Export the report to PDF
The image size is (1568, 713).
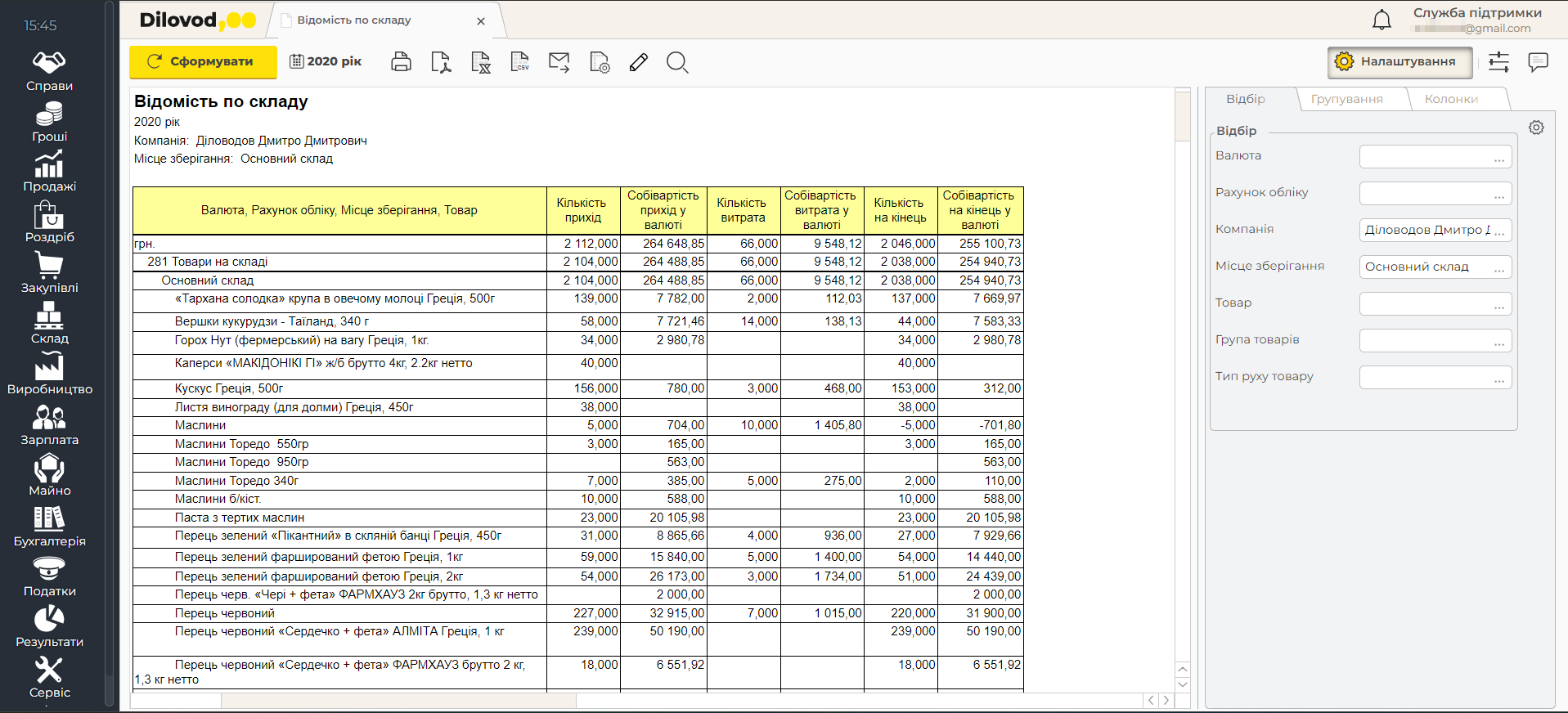441,62
